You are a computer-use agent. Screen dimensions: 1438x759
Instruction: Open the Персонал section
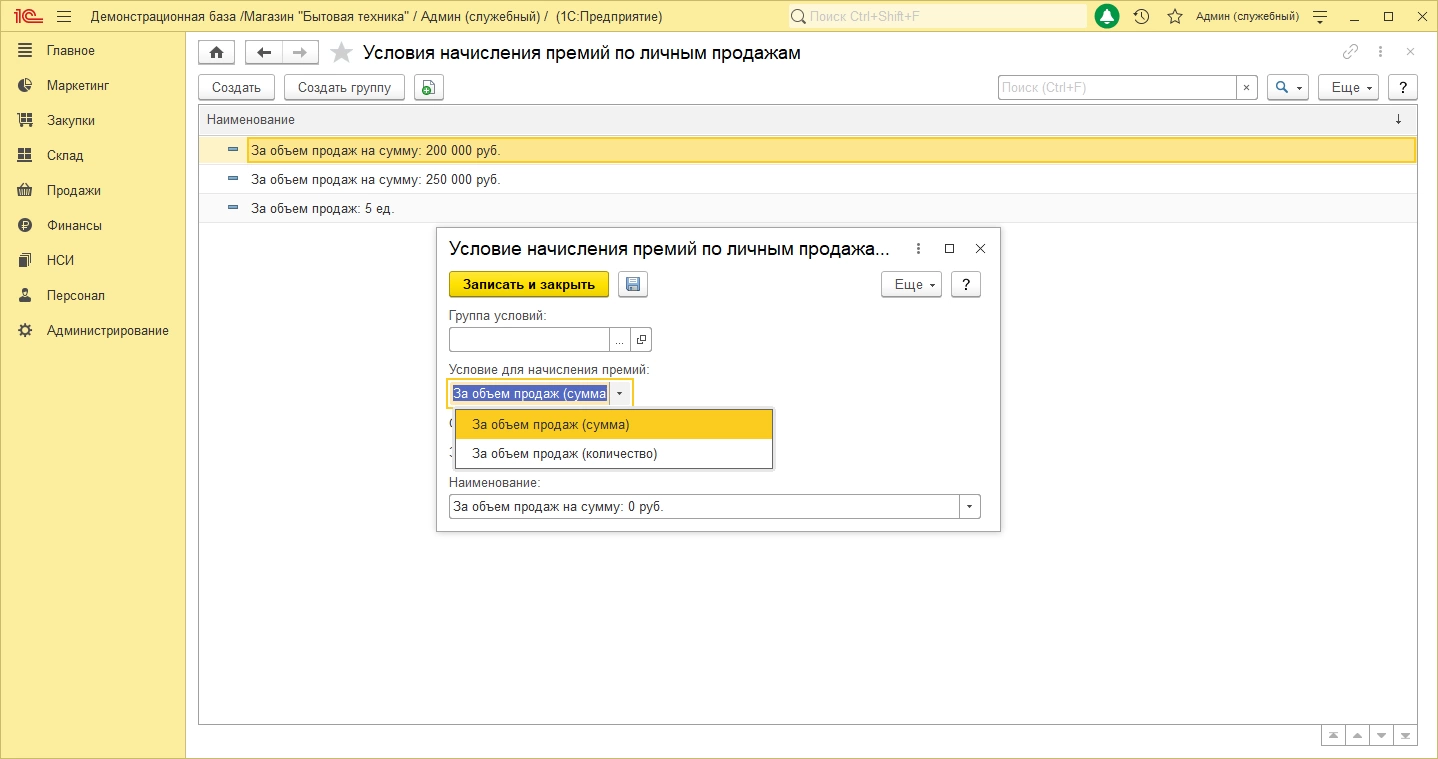point(76,296)
